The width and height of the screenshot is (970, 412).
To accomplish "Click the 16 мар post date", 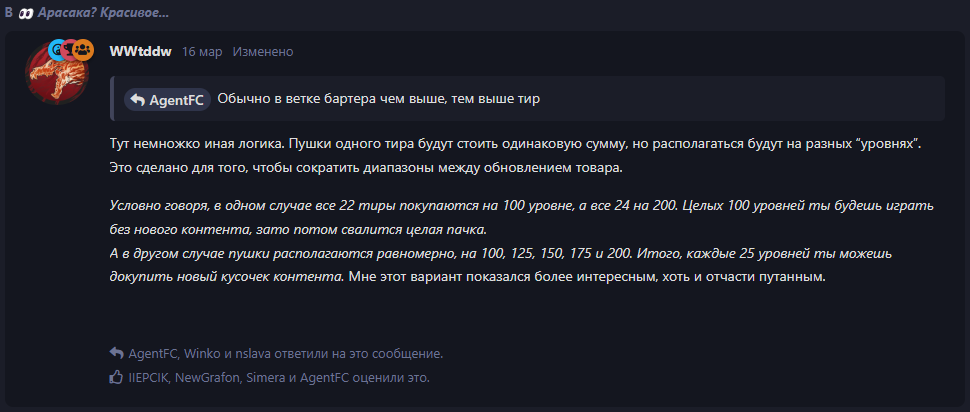I will point(202,52).
